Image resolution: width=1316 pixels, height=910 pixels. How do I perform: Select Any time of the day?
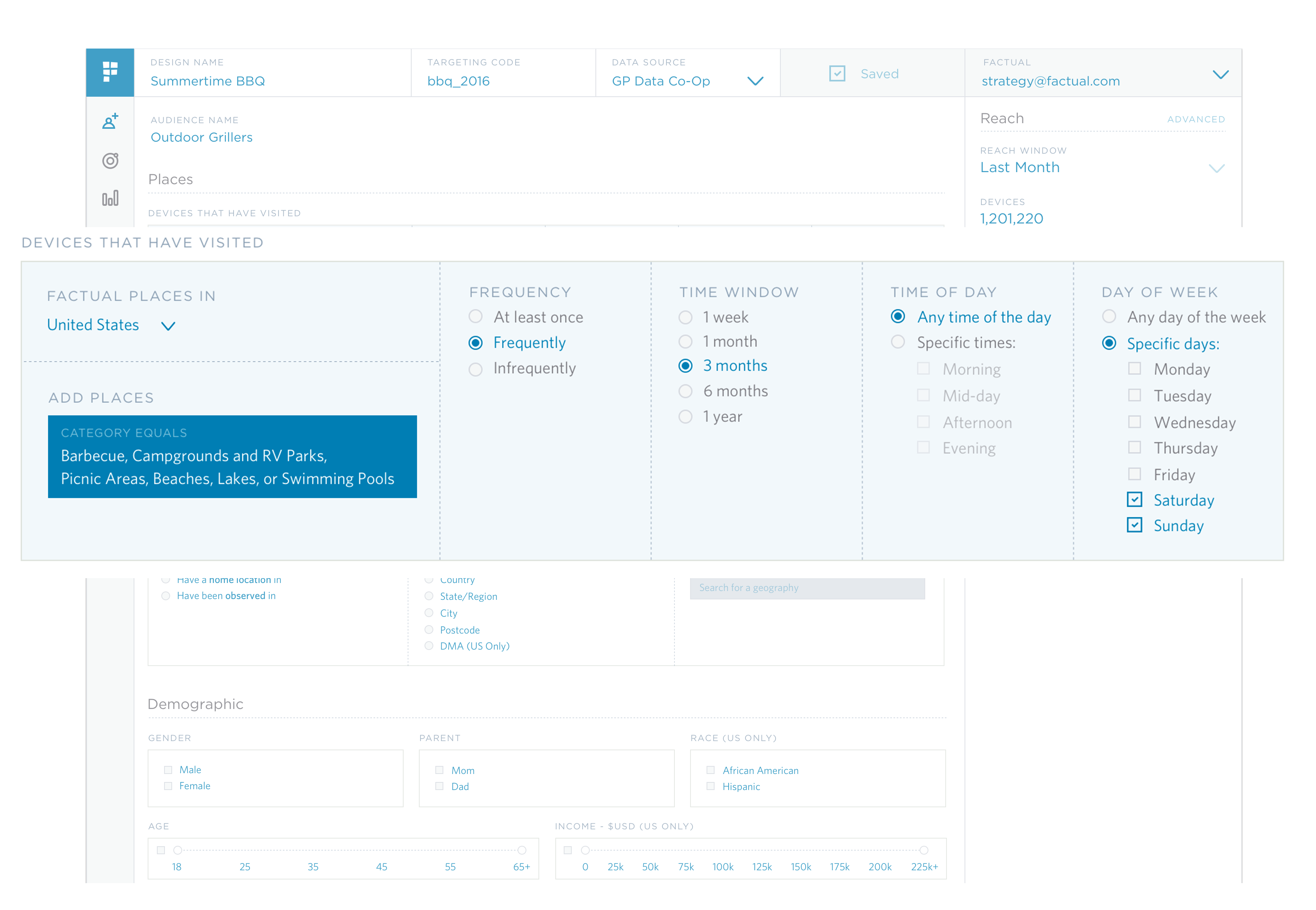(898, 317)
